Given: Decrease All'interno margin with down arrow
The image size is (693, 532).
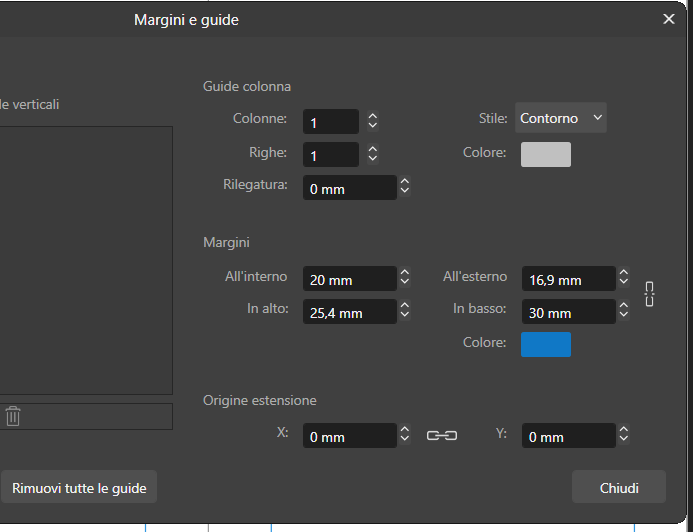Looking at the screenshot, I should [404, 283].
